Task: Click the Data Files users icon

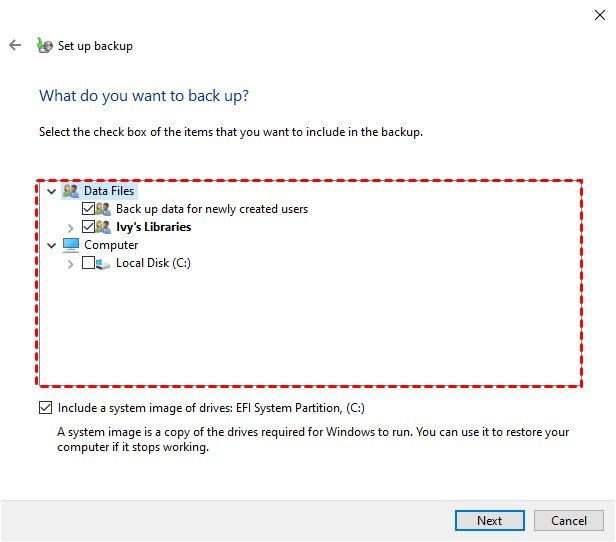Action: point(70,190)
